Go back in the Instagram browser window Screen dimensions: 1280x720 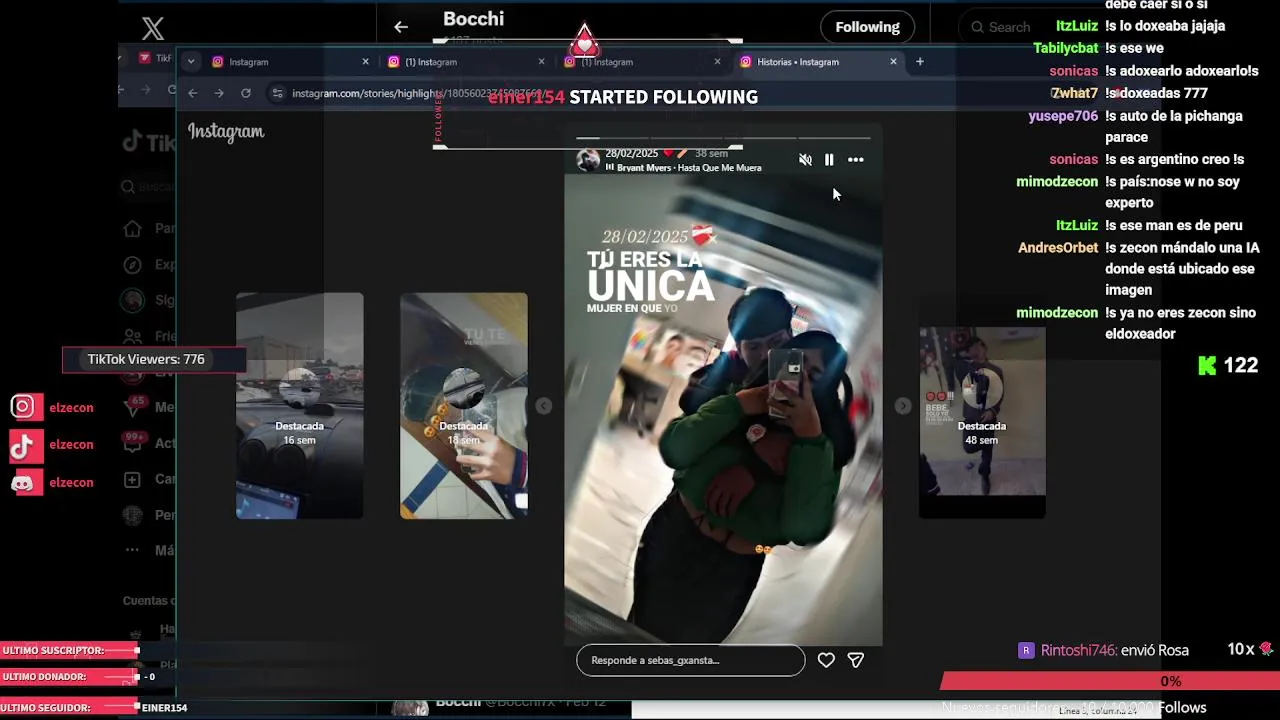(193, 93)
